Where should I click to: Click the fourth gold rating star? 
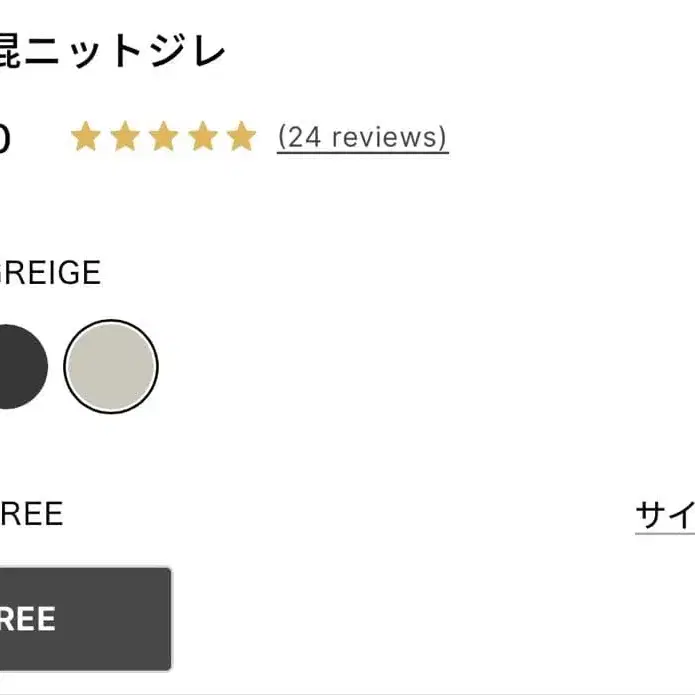pos(203,137)
